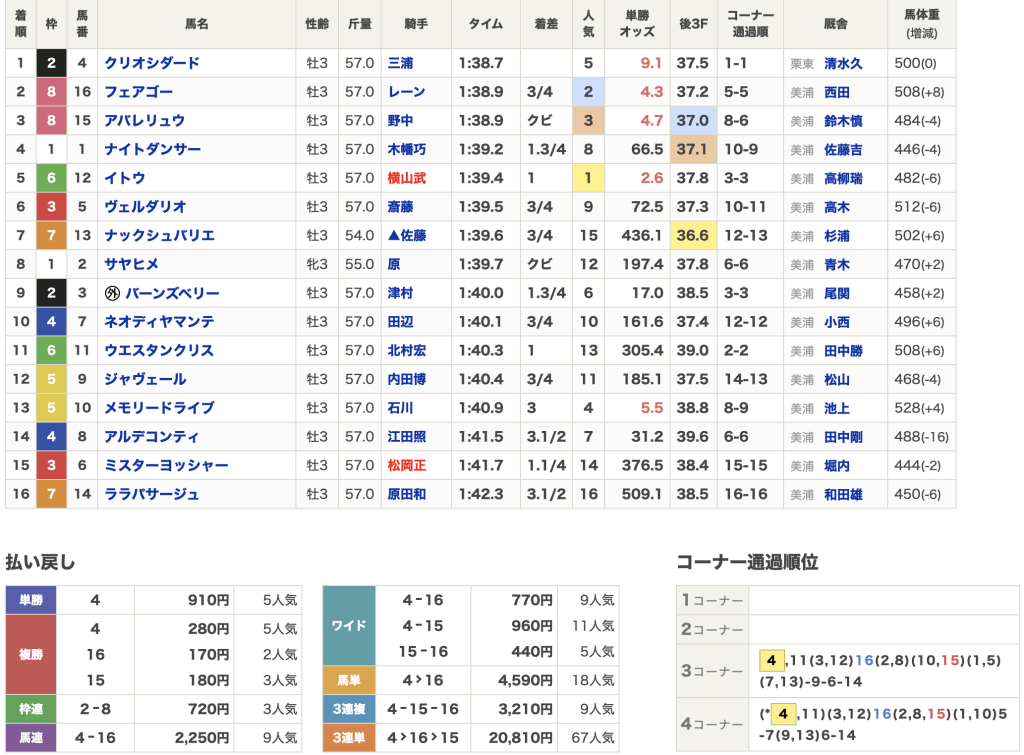Open horse page for ヴェルダリオ
The width and height of the screenshot is (1024, 755).
coord(145,207)
